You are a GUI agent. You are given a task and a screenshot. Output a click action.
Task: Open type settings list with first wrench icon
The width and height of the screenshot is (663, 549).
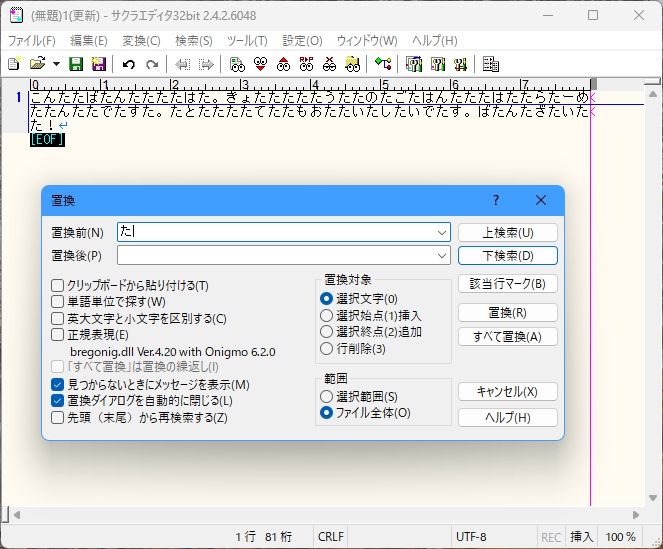pyautogui.click(x=414, y=64)
